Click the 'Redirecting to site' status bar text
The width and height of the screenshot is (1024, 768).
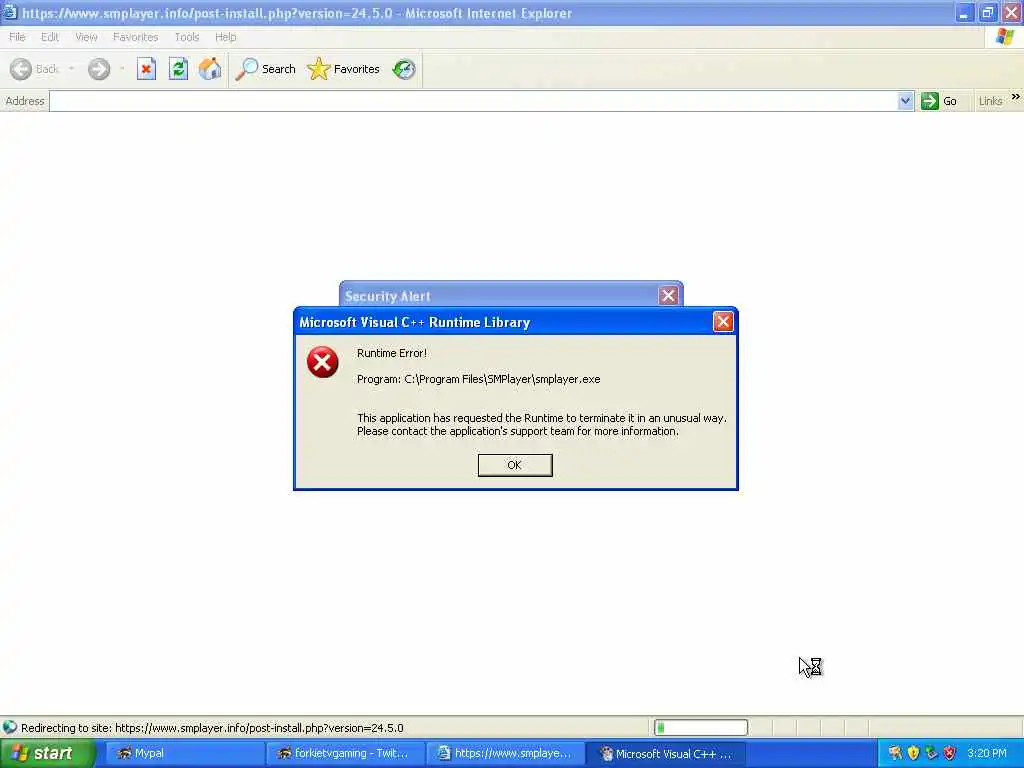coord(212,728)
